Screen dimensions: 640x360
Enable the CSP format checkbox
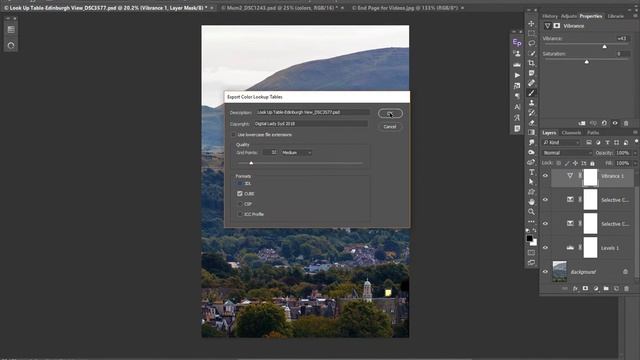(x=240, y=204)
